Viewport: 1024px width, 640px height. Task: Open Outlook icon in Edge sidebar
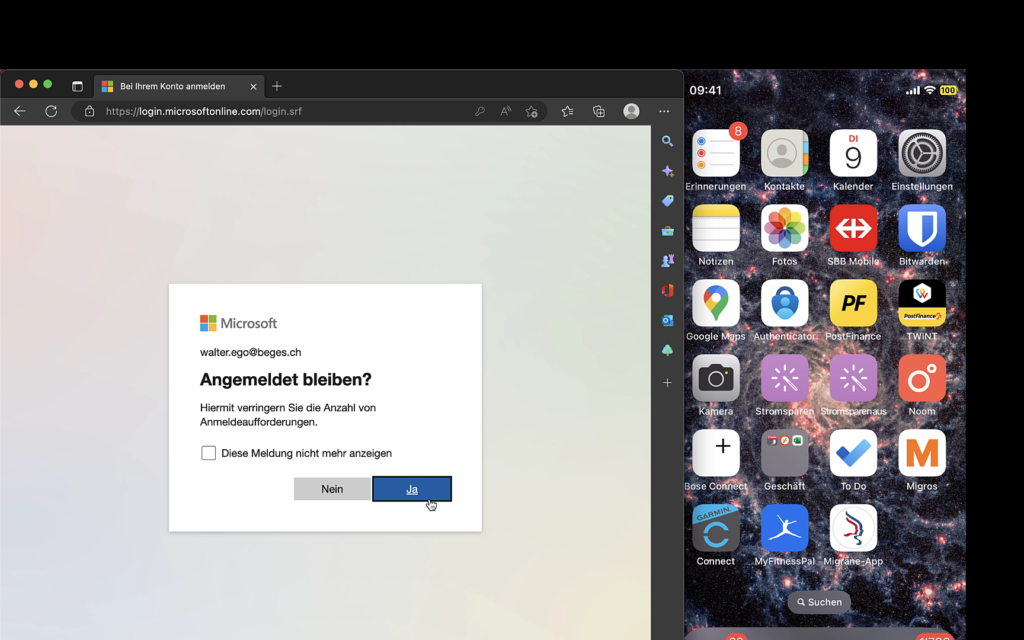point(667,321)
